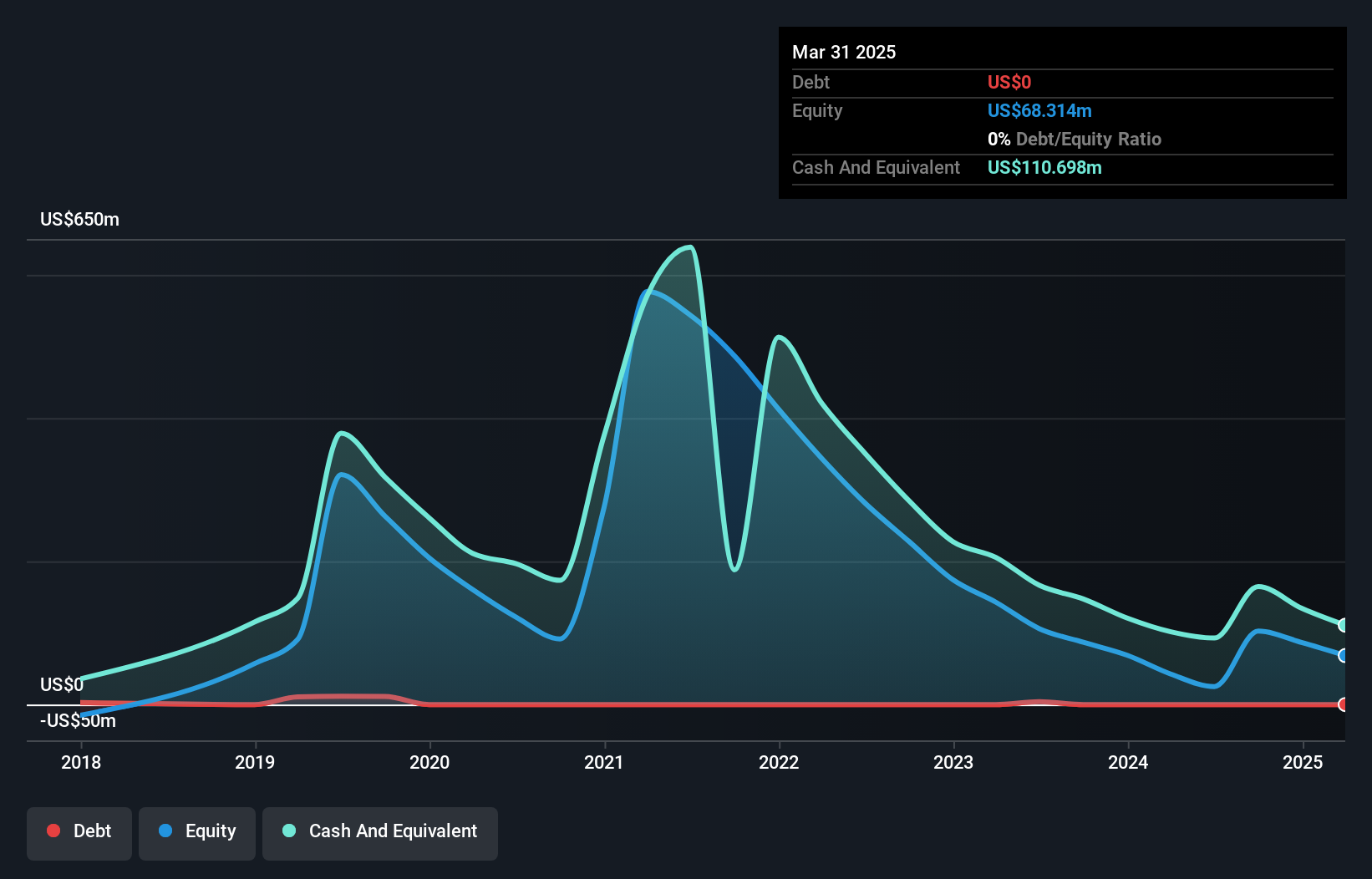The height and width of the screenshot is (879, 1372).
Task: Click the Debt row label in tooltip
Action: tap(810, 82)
